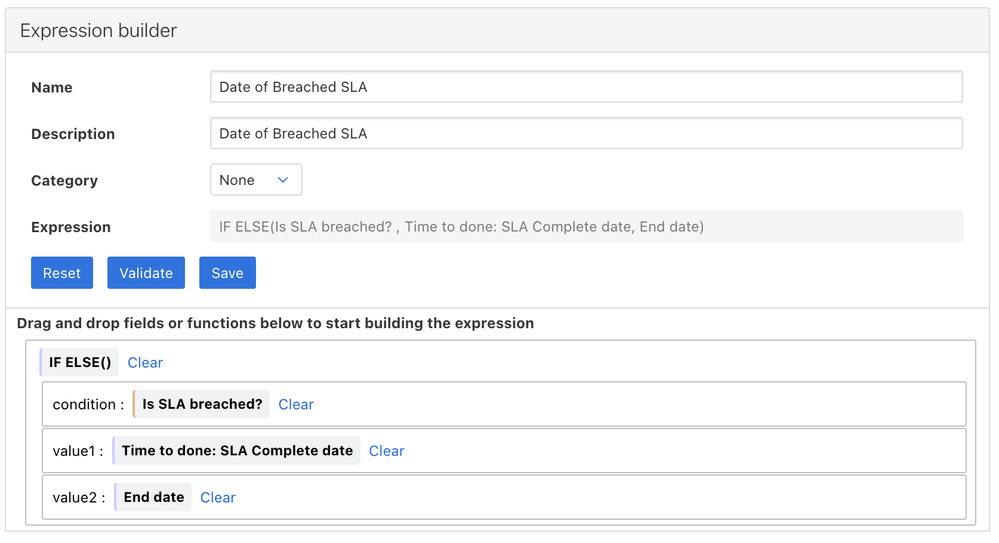Clear the entire IF ELSE() function

pos(145,363)
